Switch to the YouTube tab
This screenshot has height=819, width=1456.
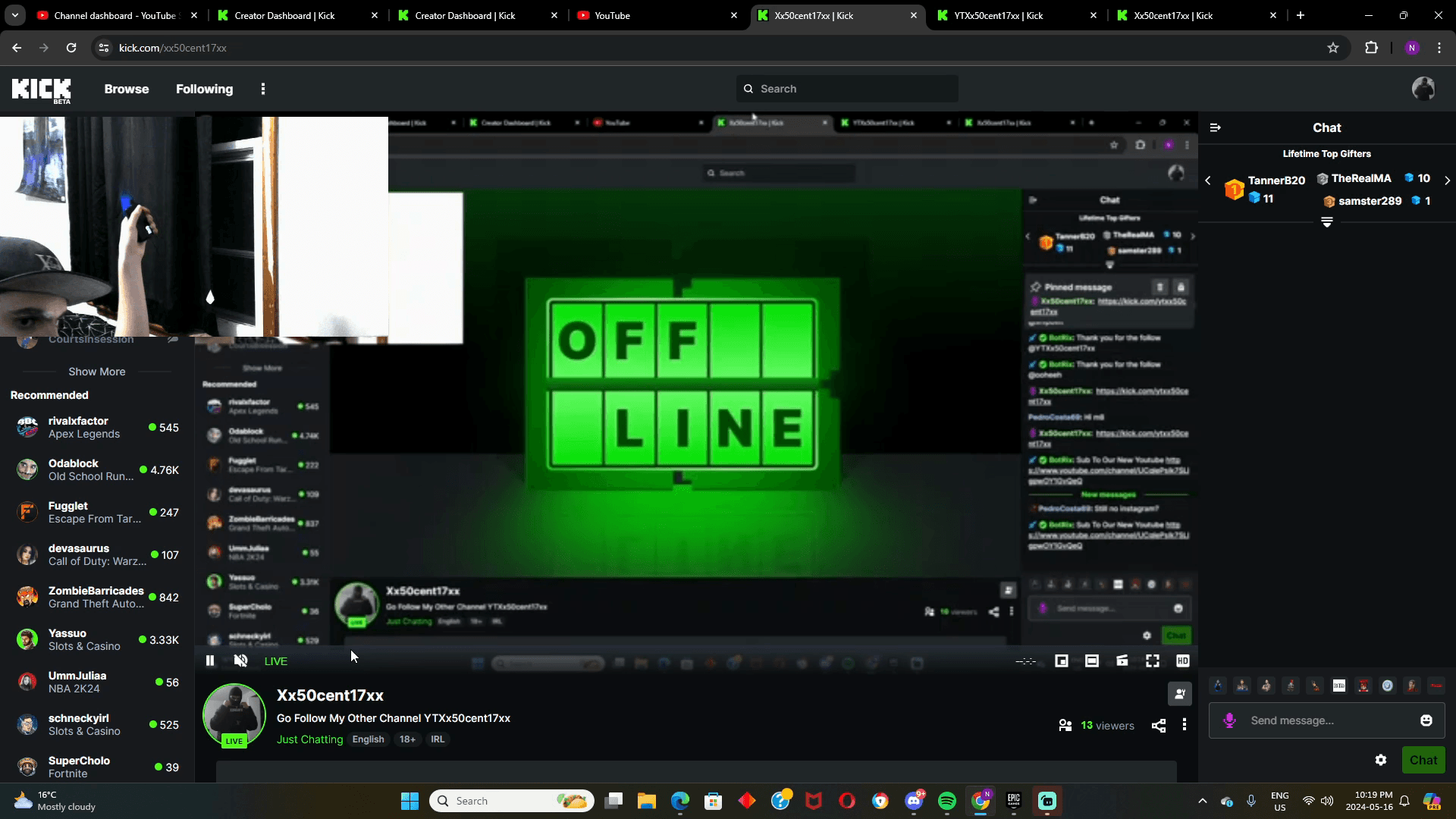[657, 15]
